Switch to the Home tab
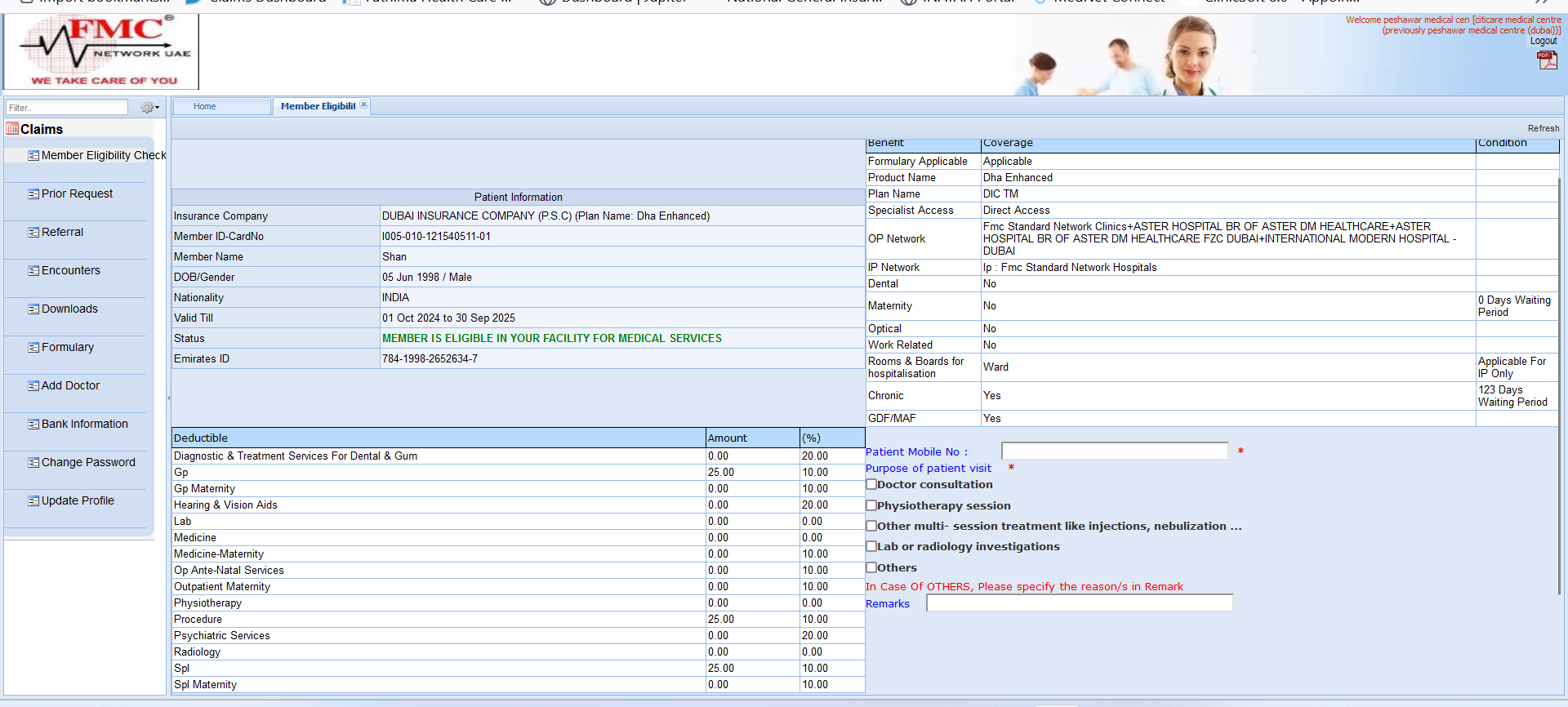Viewport: 1568px width, 707px height. pos(205,106)
